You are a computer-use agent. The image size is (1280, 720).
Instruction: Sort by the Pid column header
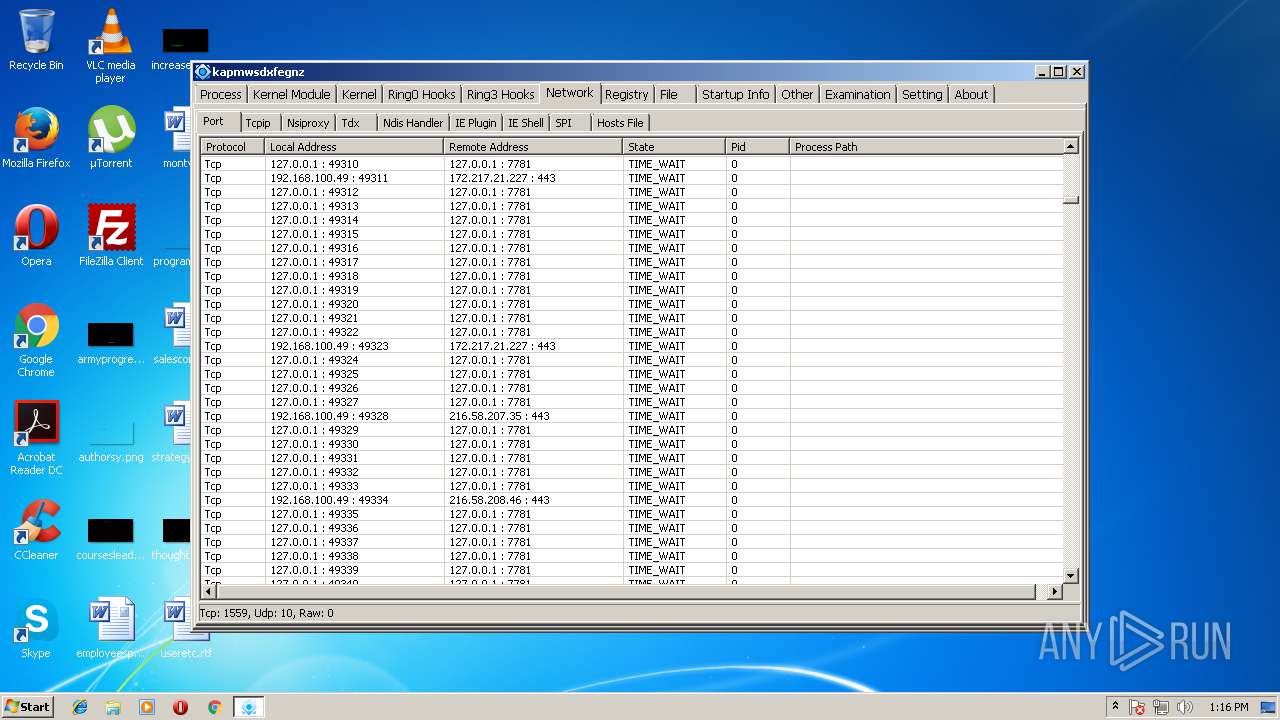757,146
